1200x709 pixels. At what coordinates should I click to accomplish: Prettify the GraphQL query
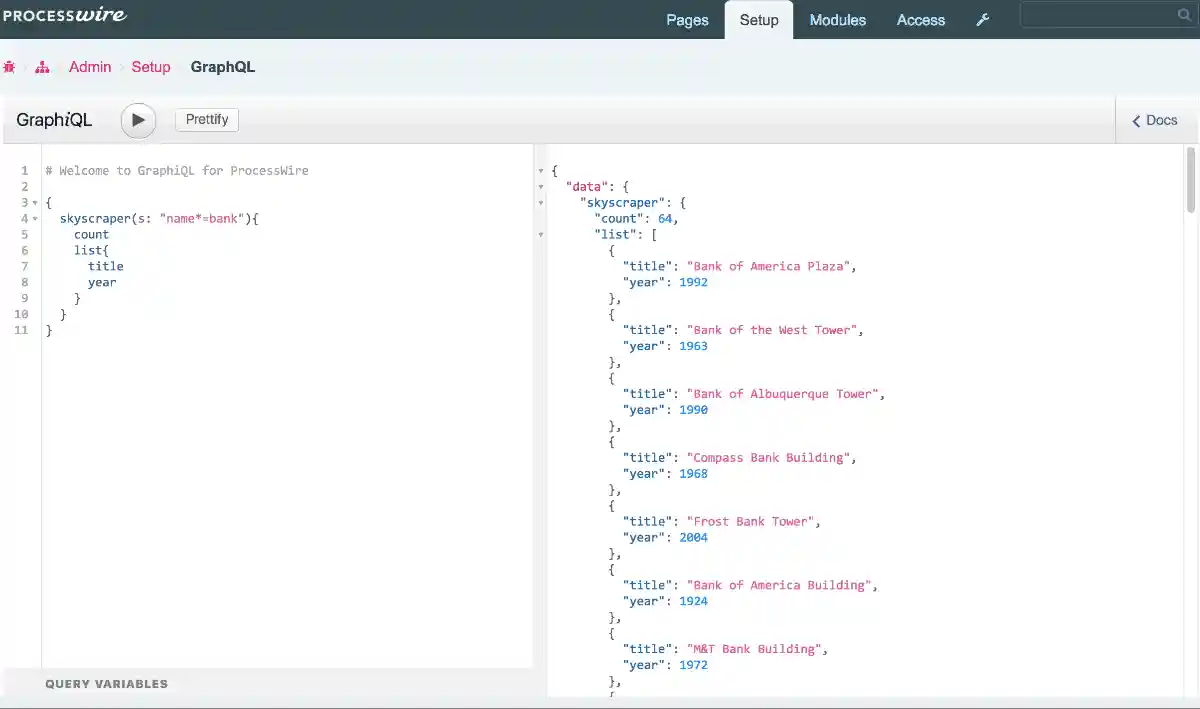point(206,119)
